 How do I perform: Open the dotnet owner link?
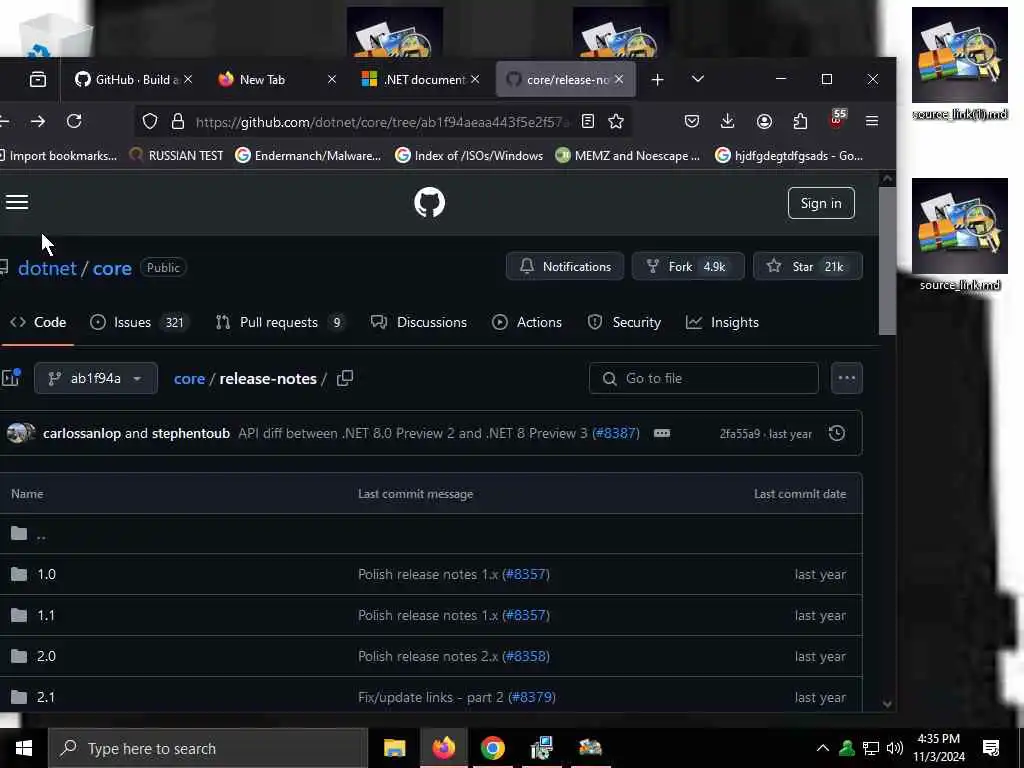47,268
